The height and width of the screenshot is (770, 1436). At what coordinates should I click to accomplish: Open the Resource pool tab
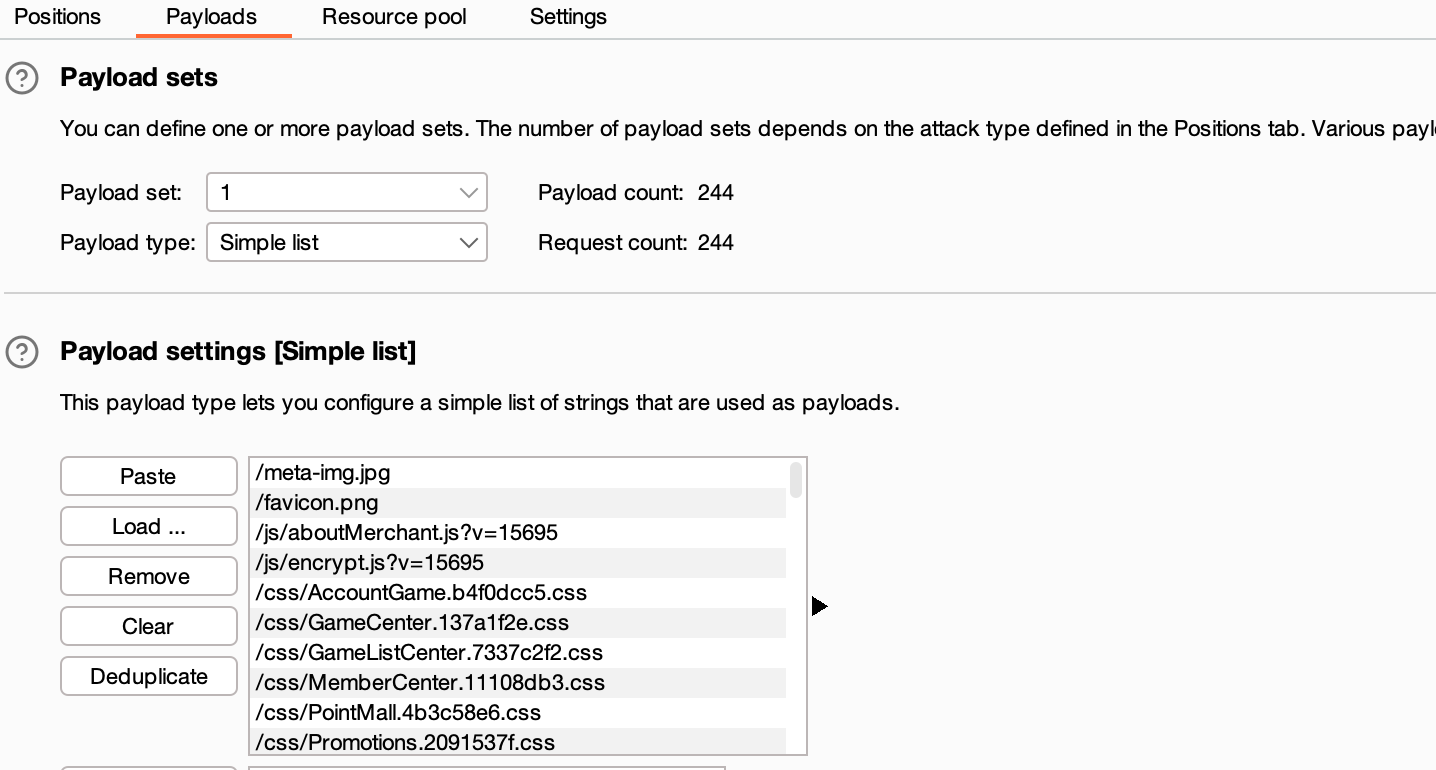[x=394, y=17]
